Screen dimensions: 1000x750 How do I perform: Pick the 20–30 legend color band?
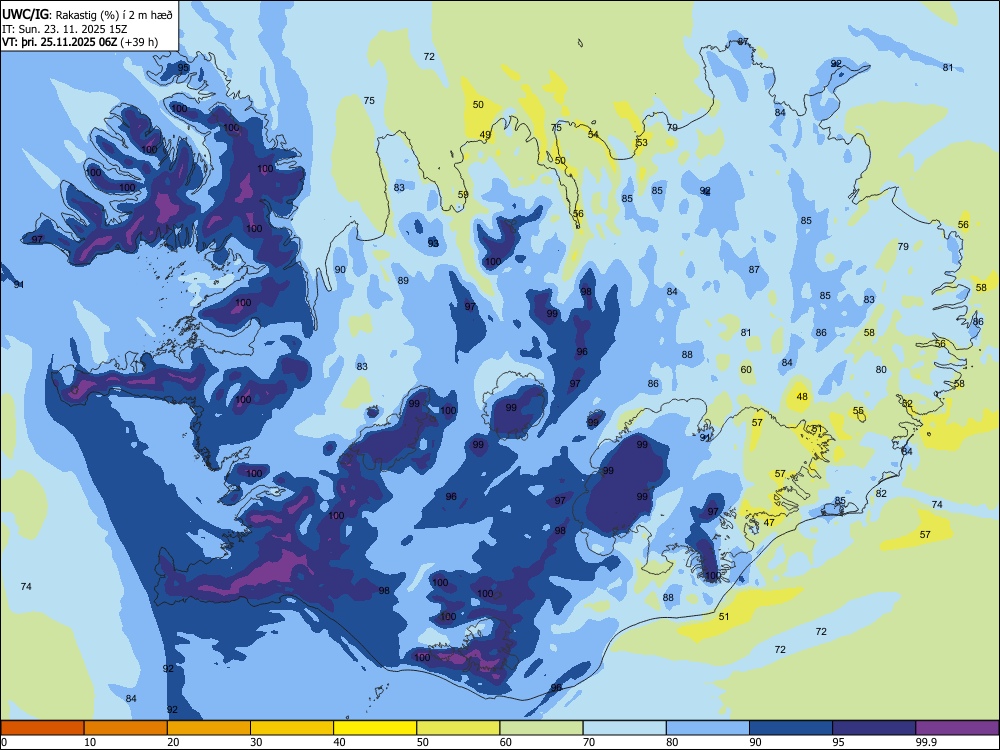[x=209, y=728]
